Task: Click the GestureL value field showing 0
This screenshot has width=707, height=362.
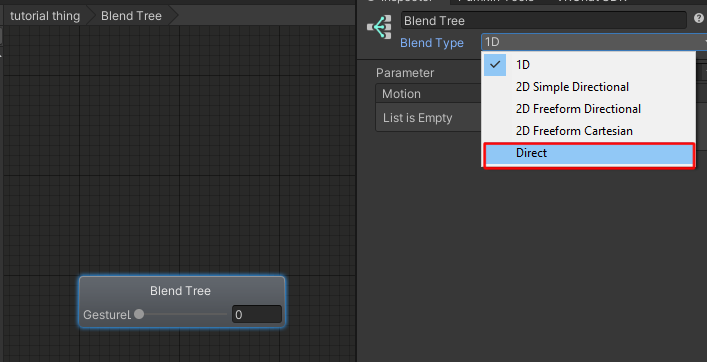Action: [257, 314]
